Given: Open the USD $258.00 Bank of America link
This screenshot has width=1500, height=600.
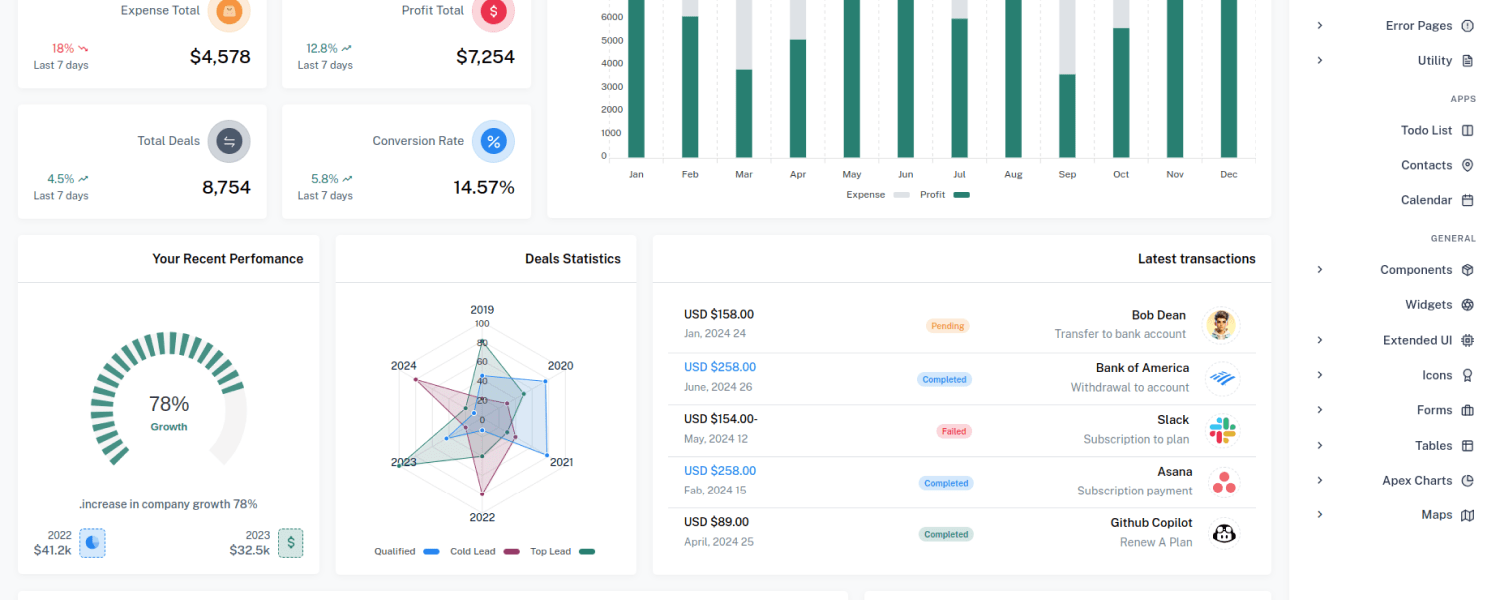Looking at the screenshot, I should [x=720, y=367].
